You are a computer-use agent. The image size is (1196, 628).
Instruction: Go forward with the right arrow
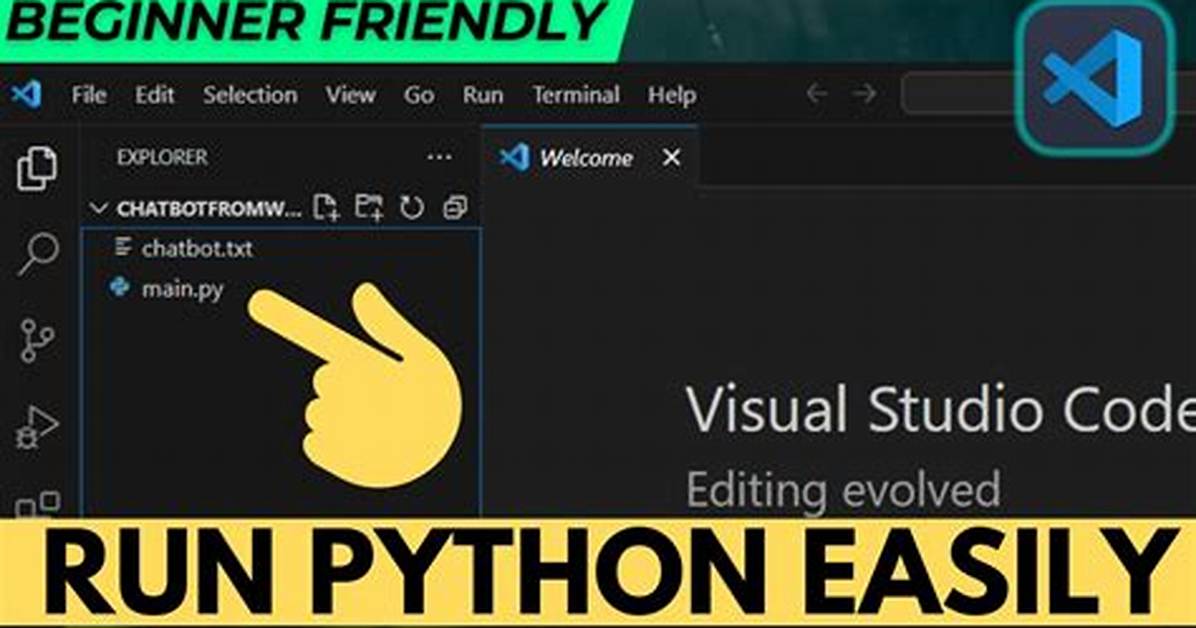point(864,94)
